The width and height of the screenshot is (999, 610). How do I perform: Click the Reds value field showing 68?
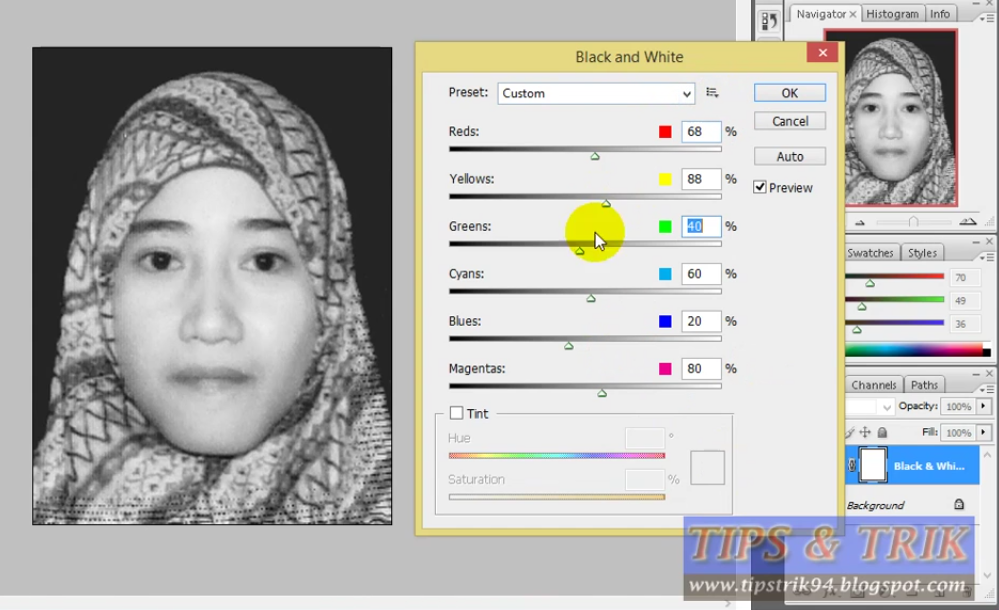[x=701, y=132]
